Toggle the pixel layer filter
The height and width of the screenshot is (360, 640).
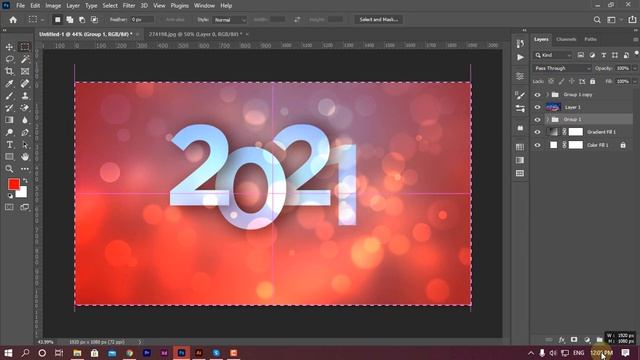[x=580, y=55]
